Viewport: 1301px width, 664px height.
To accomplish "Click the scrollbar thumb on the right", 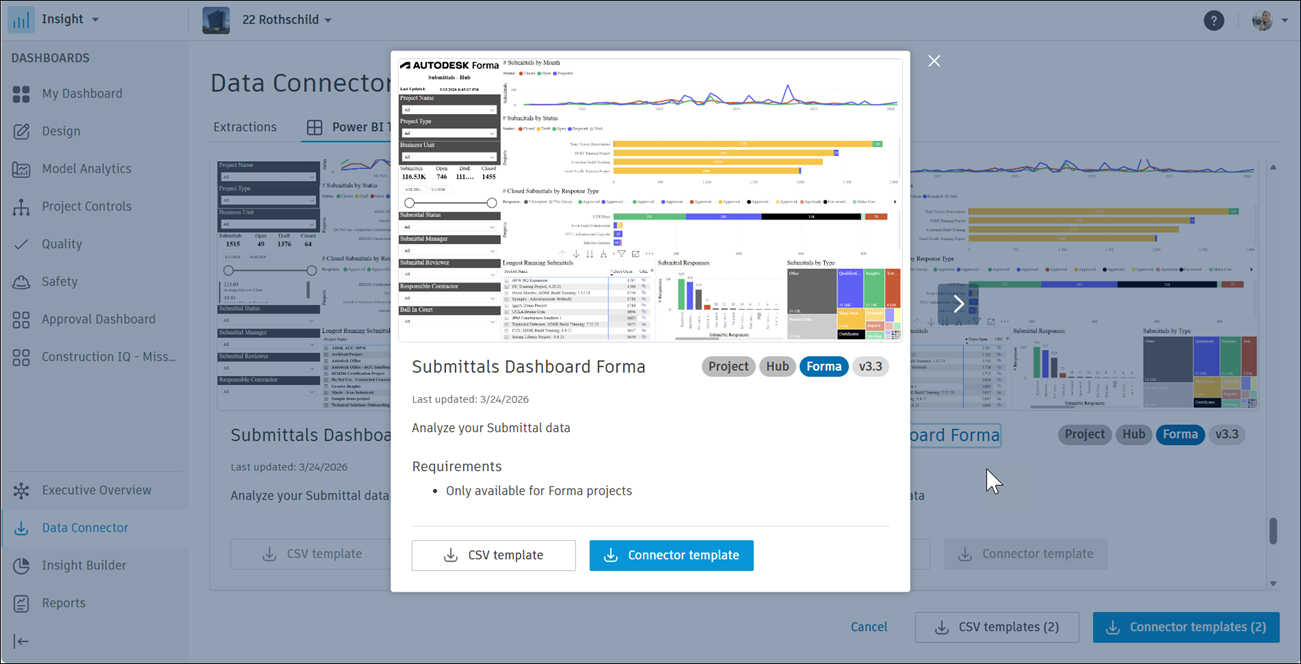I will [1273, 531].
